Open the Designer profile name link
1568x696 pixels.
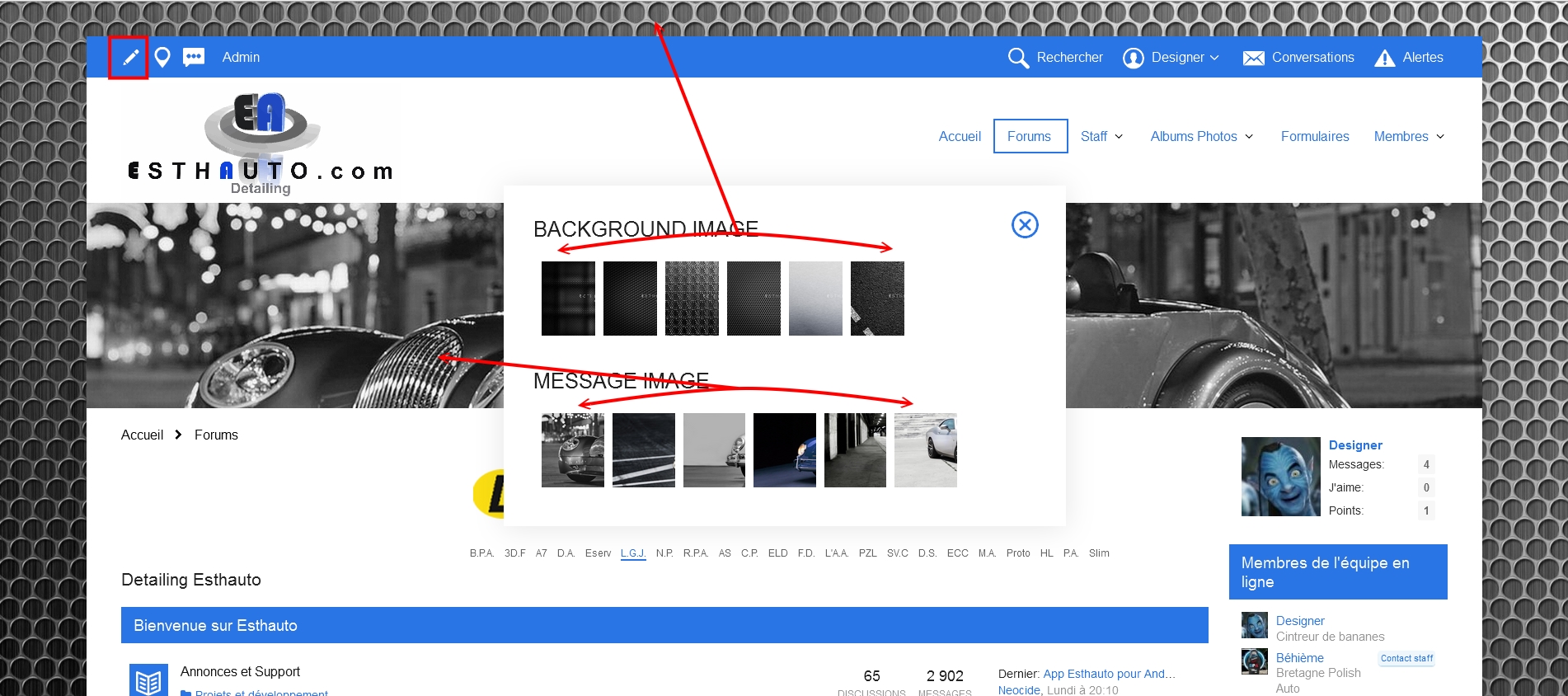(x=1355, y=444)
